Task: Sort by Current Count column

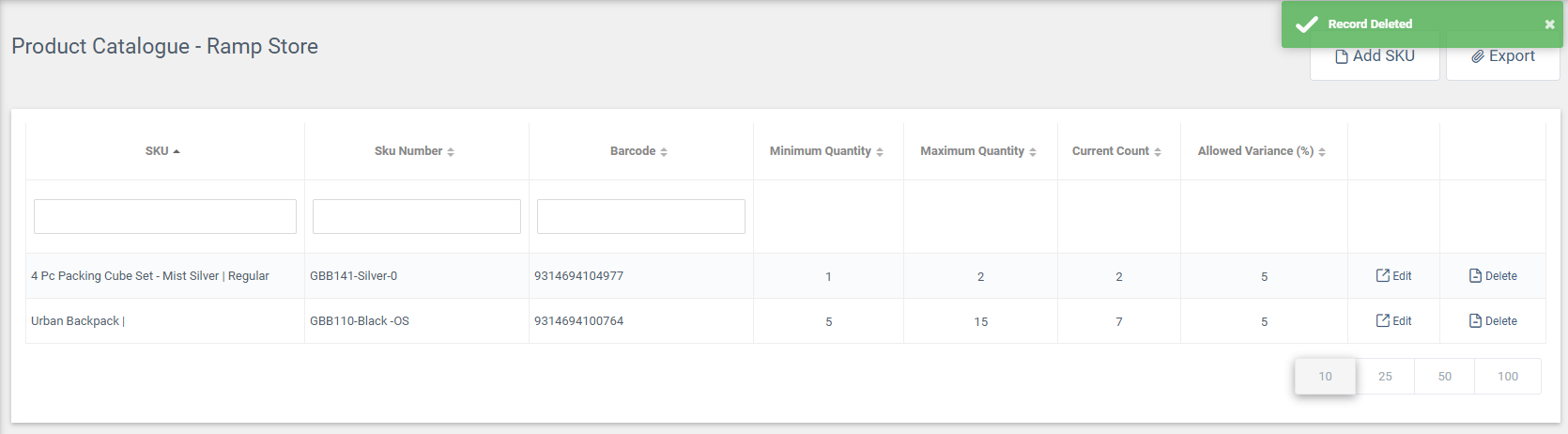Action: (x=1116, y=151)
